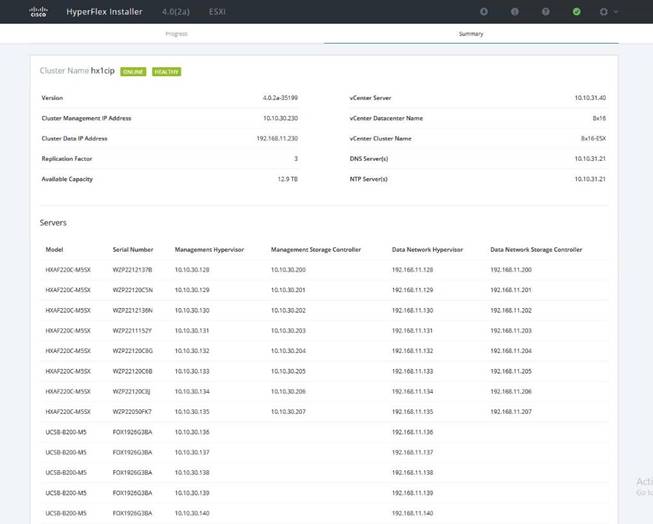Screen dimensions: 653x524
Task: Click management hypervisor IP 10.10.30.129
Action: pyautogui.click(x=192, y=290)
